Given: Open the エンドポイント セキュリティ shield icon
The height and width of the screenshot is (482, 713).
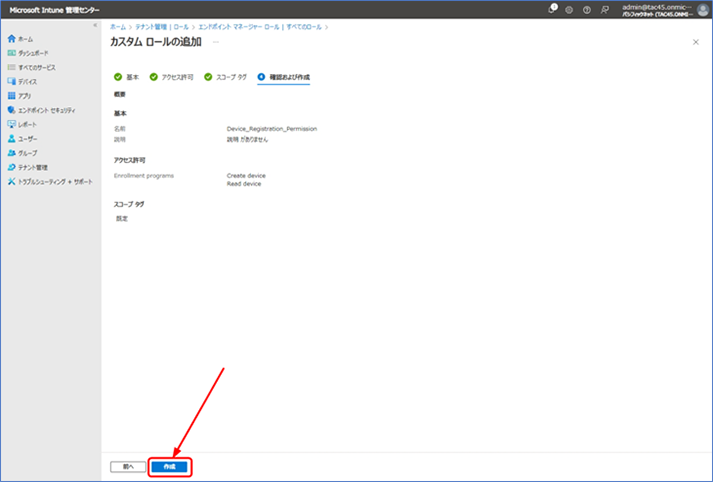Looking at the screenshot, I should tap(12, 110).
